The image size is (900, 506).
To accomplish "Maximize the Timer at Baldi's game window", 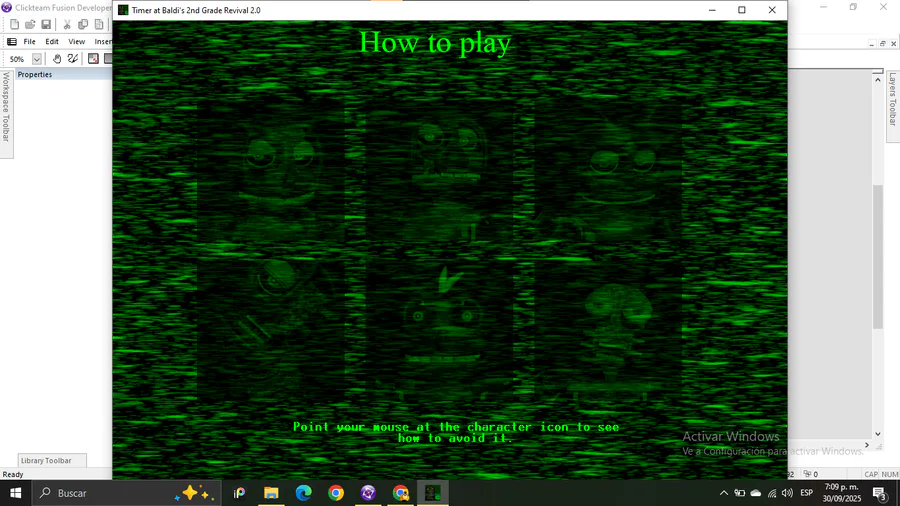I will (742, 10).
